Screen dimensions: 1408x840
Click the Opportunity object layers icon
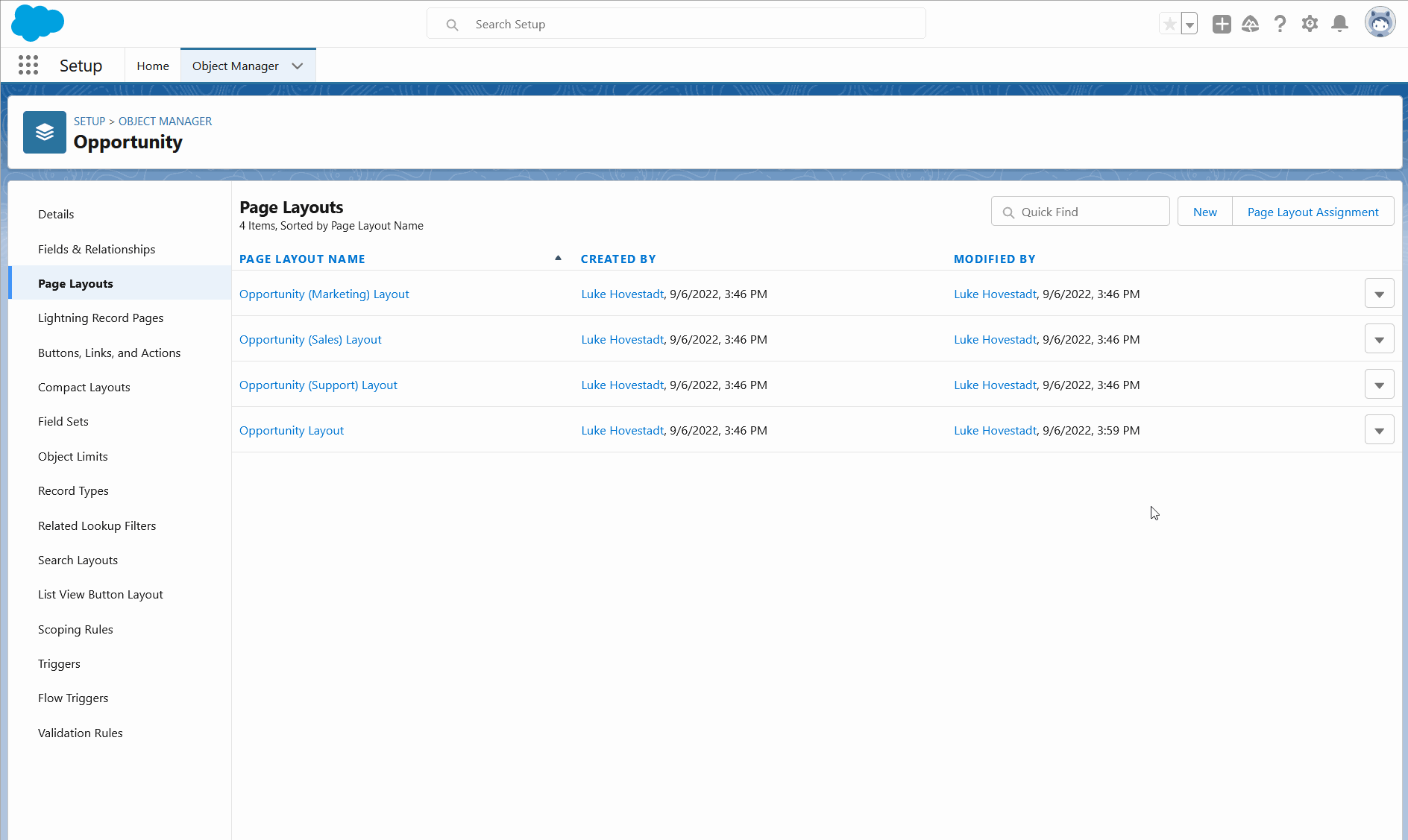[x=45, y=132]
